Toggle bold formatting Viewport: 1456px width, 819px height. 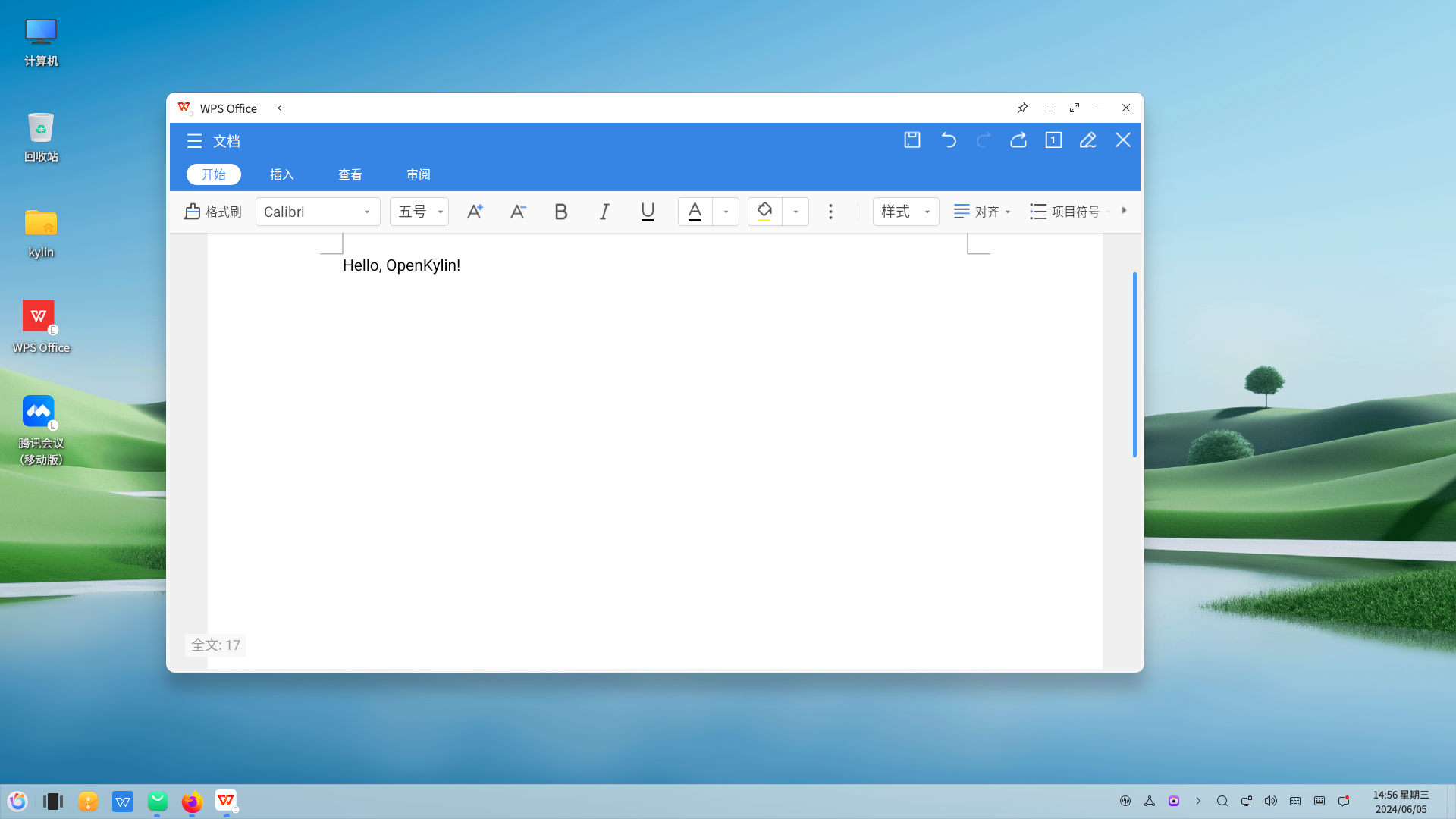pos(561,212)
